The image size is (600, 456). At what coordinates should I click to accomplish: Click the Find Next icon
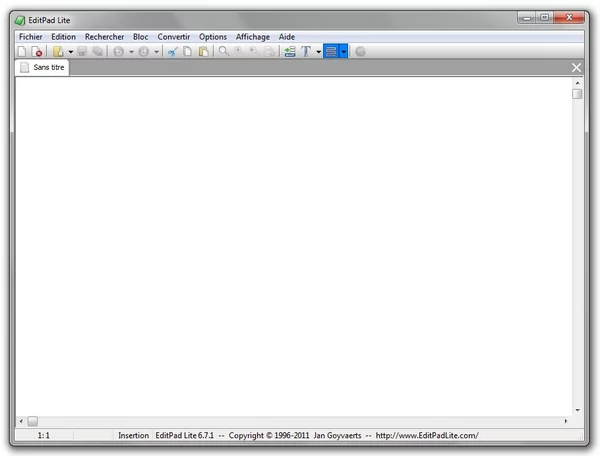click(x=238, y=51)
